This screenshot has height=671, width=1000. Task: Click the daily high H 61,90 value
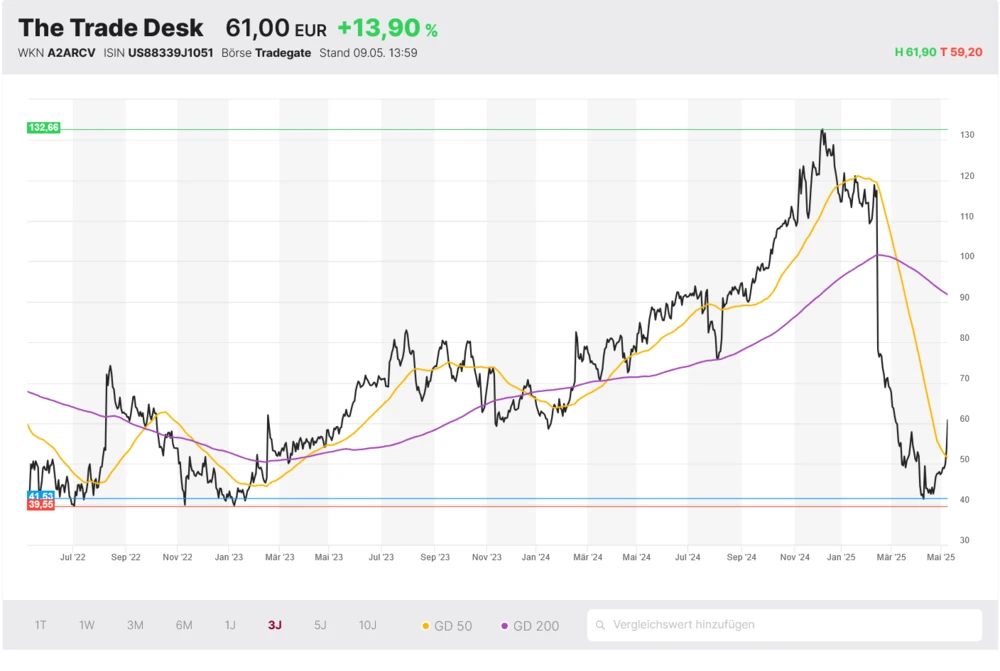click(915, 53)
